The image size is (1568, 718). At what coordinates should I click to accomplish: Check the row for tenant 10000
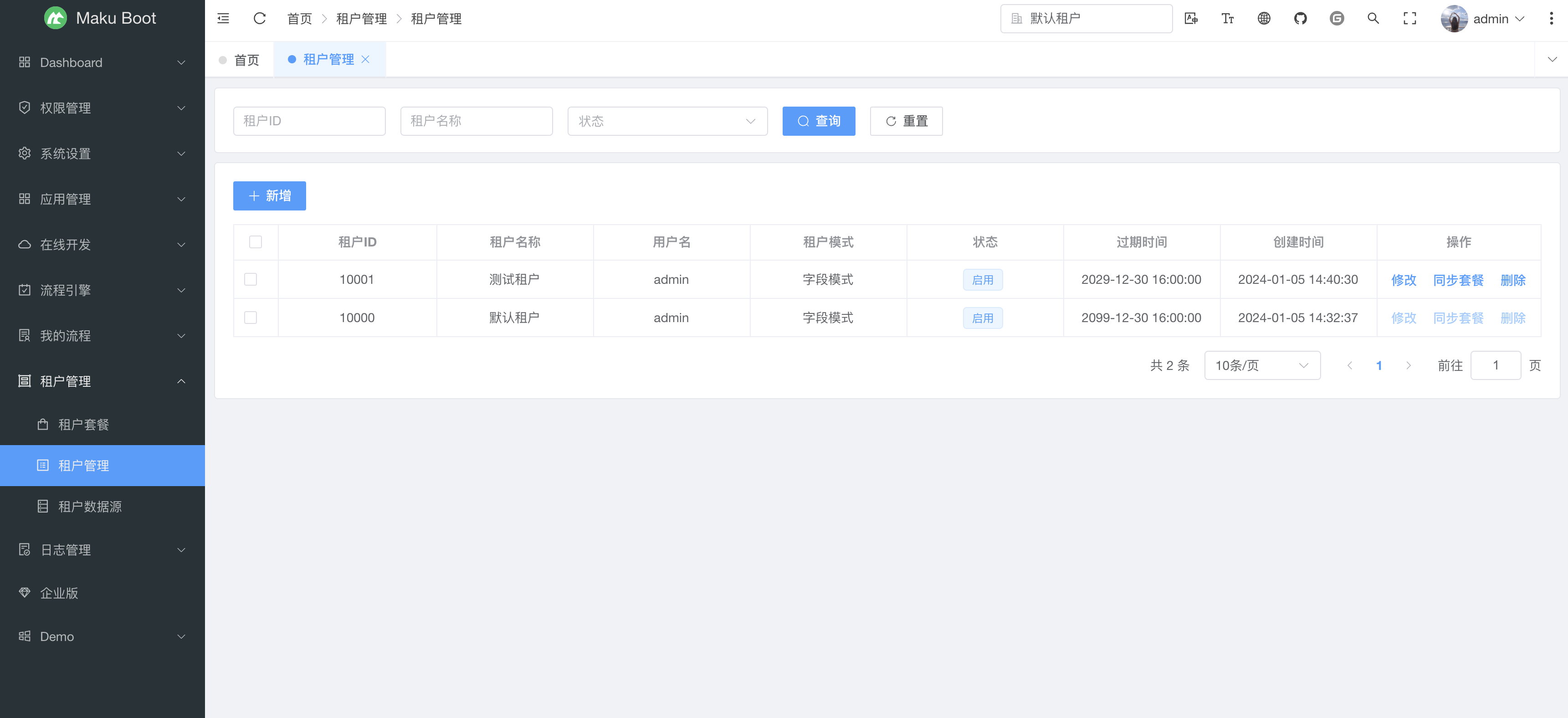[x=250, y=317]
